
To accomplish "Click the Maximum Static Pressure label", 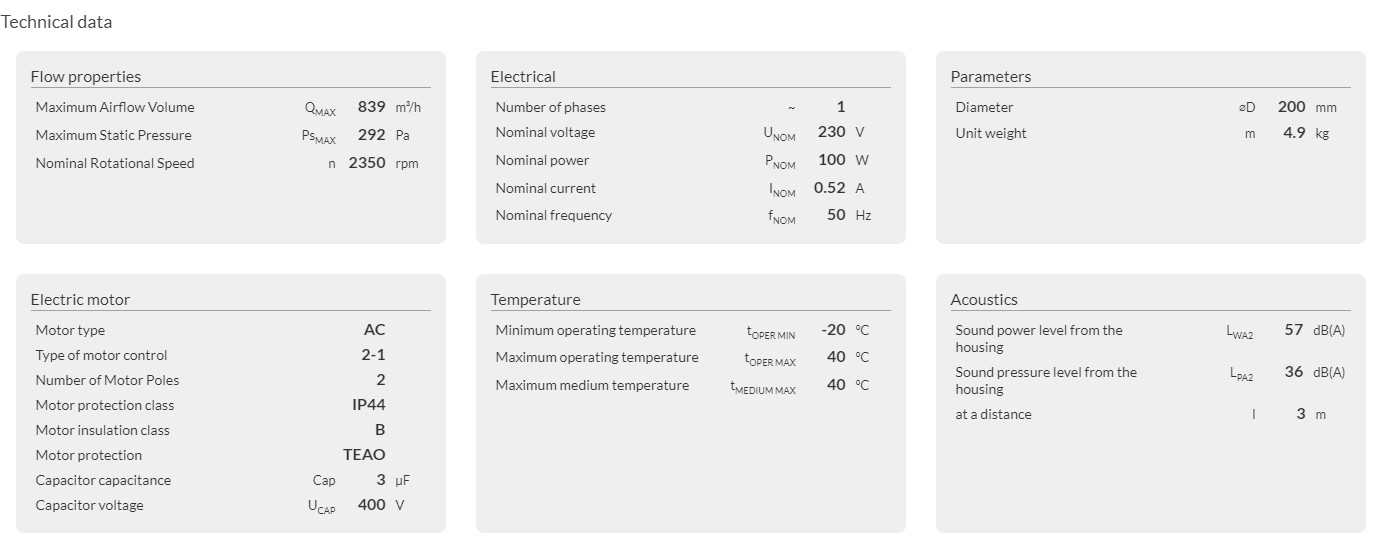I will pos(113,135).
